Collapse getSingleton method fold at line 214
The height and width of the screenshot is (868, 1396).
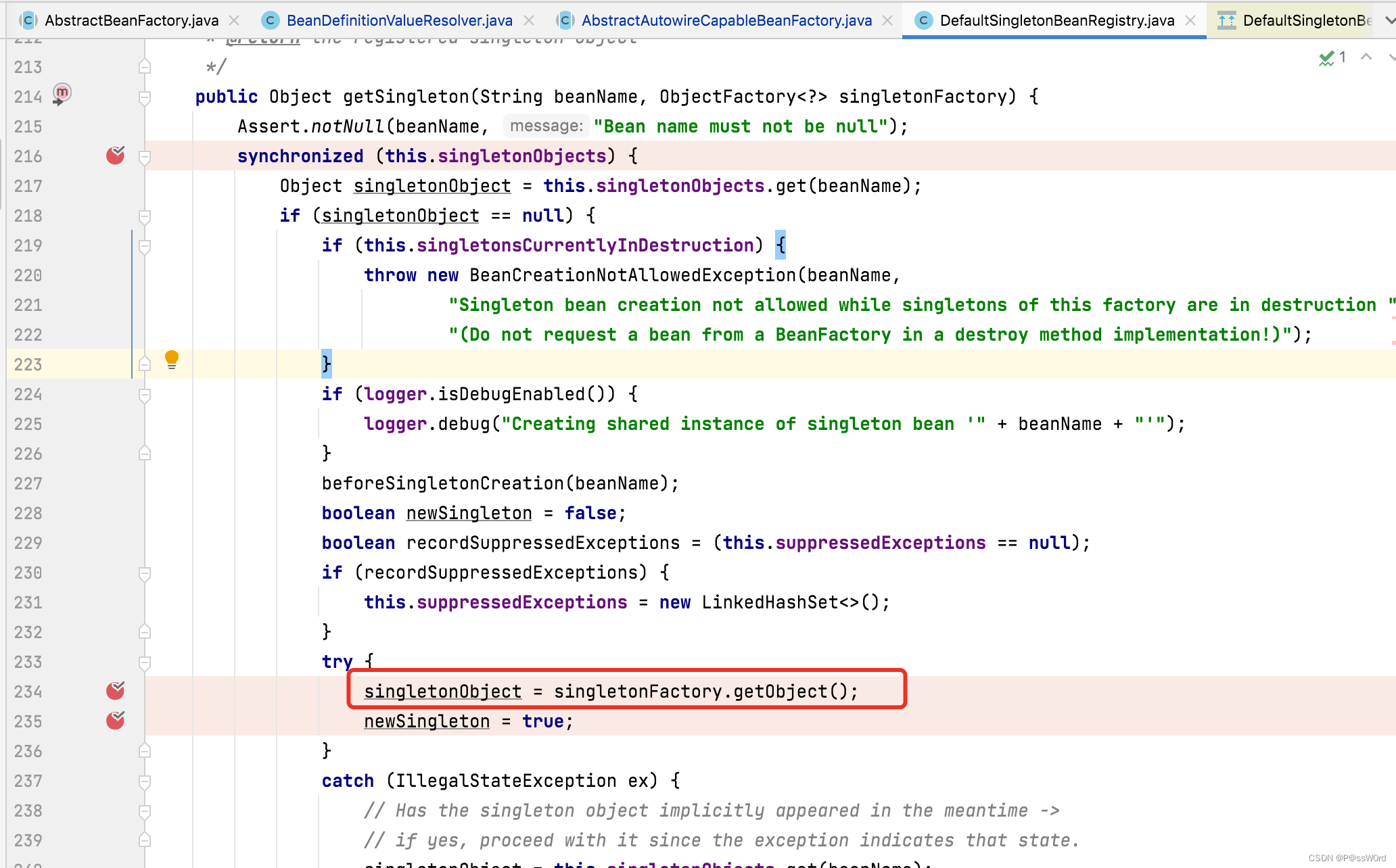coord(145,98)
